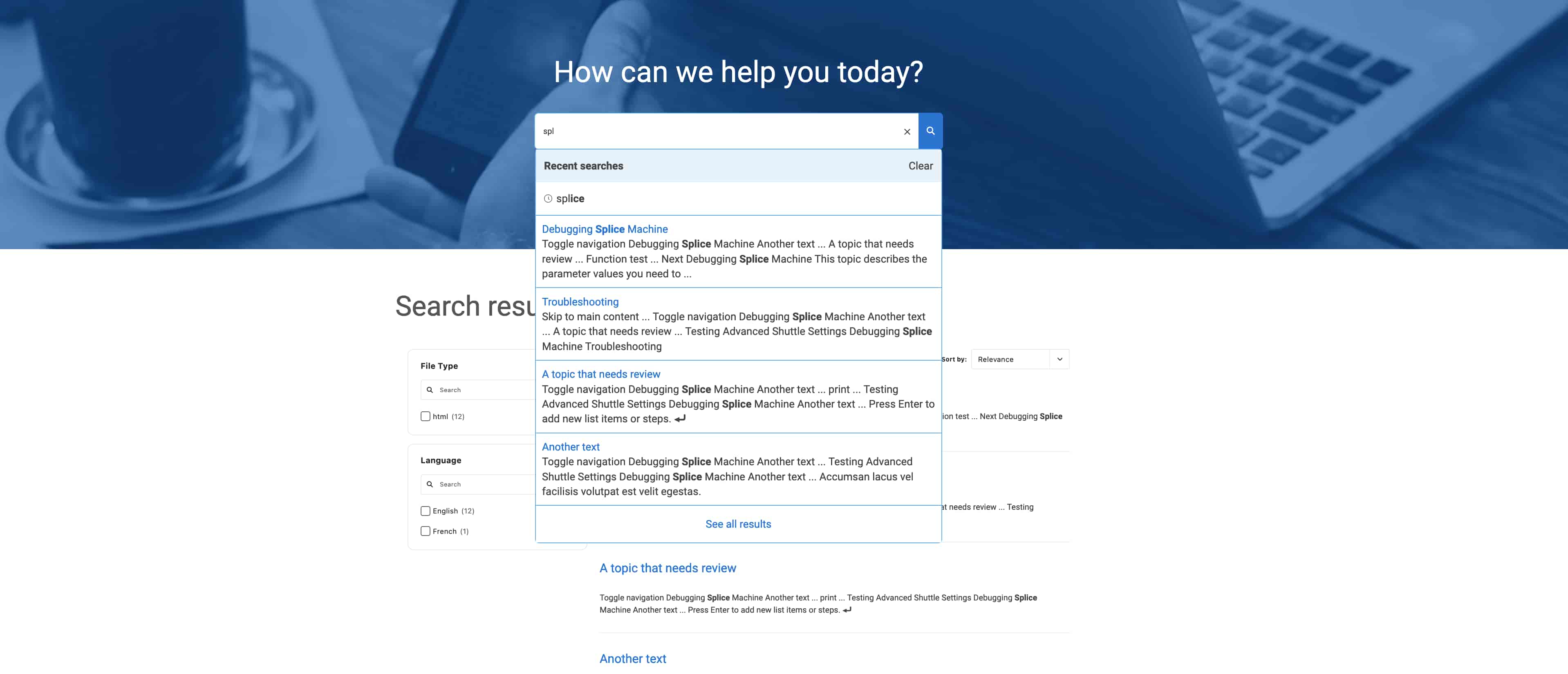Select recent search 'splice'
Image resolution: width=1568 pixels, height=674 pixels.
(570, 198)
